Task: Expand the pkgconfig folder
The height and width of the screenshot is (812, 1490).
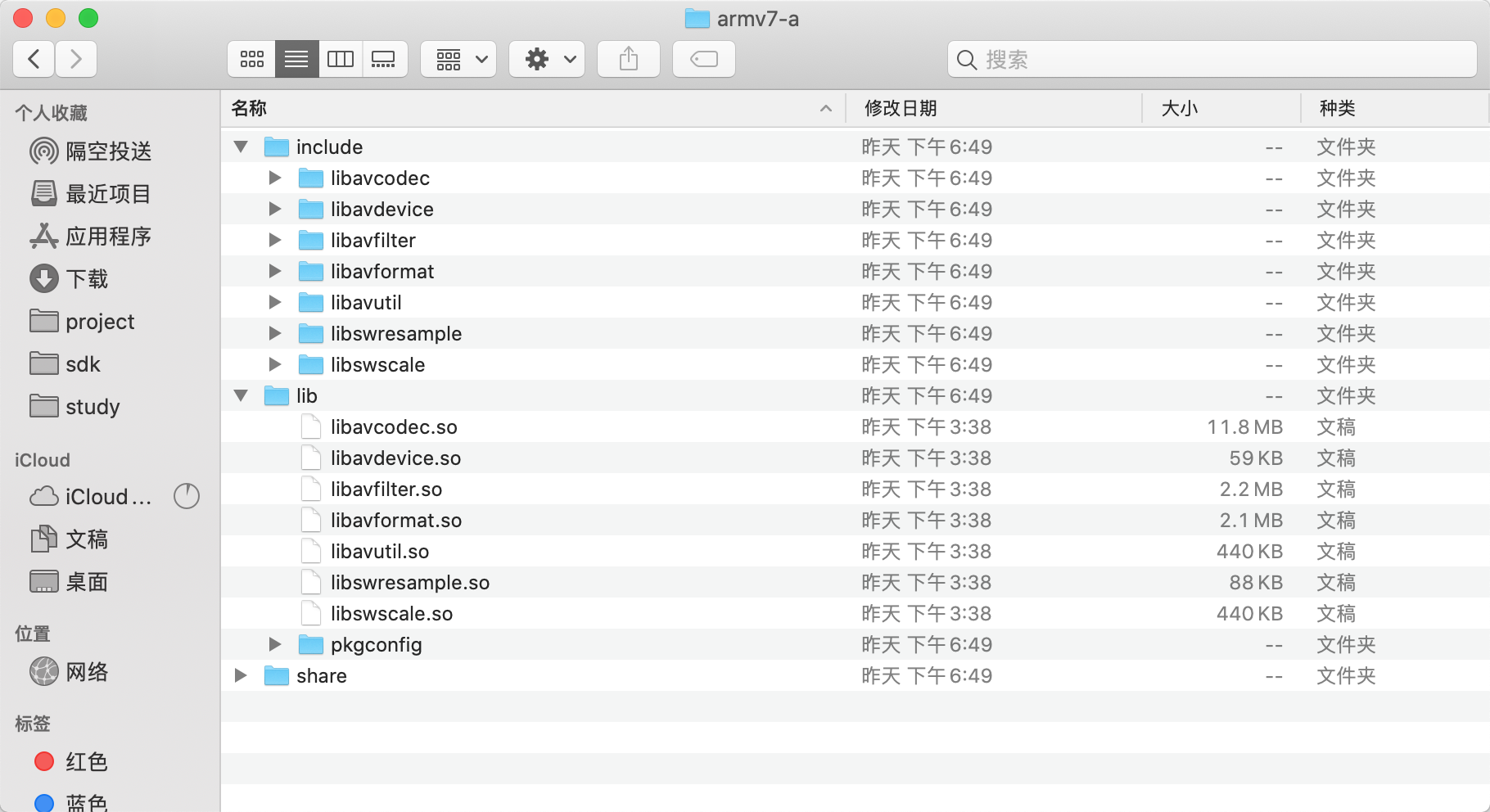Action: coord(275,645)
